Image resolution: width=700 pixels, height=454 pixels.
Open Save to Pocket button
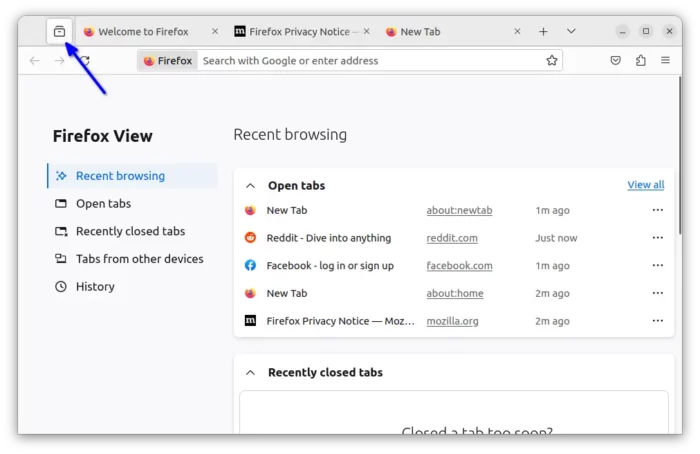615,60
